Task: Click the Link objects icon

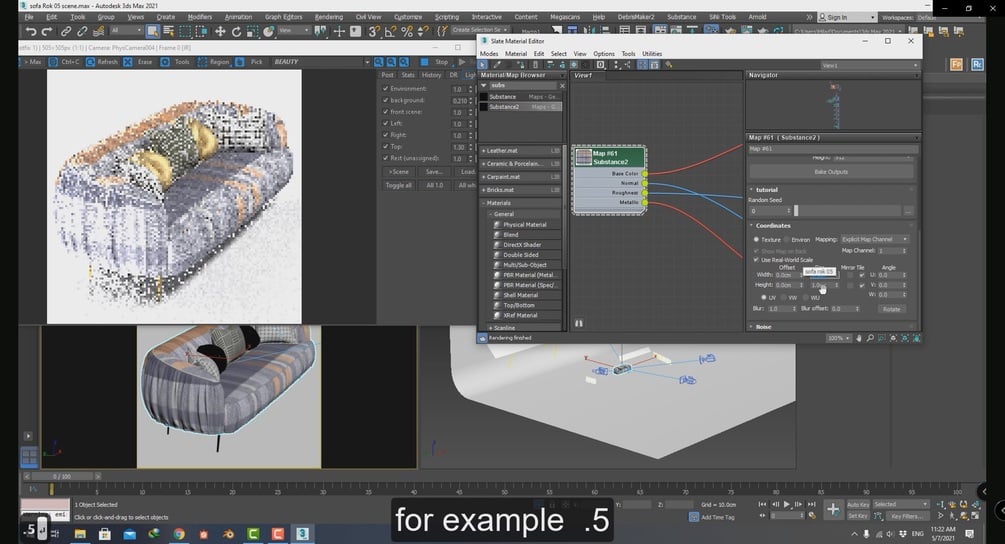Action: point(65,31)
